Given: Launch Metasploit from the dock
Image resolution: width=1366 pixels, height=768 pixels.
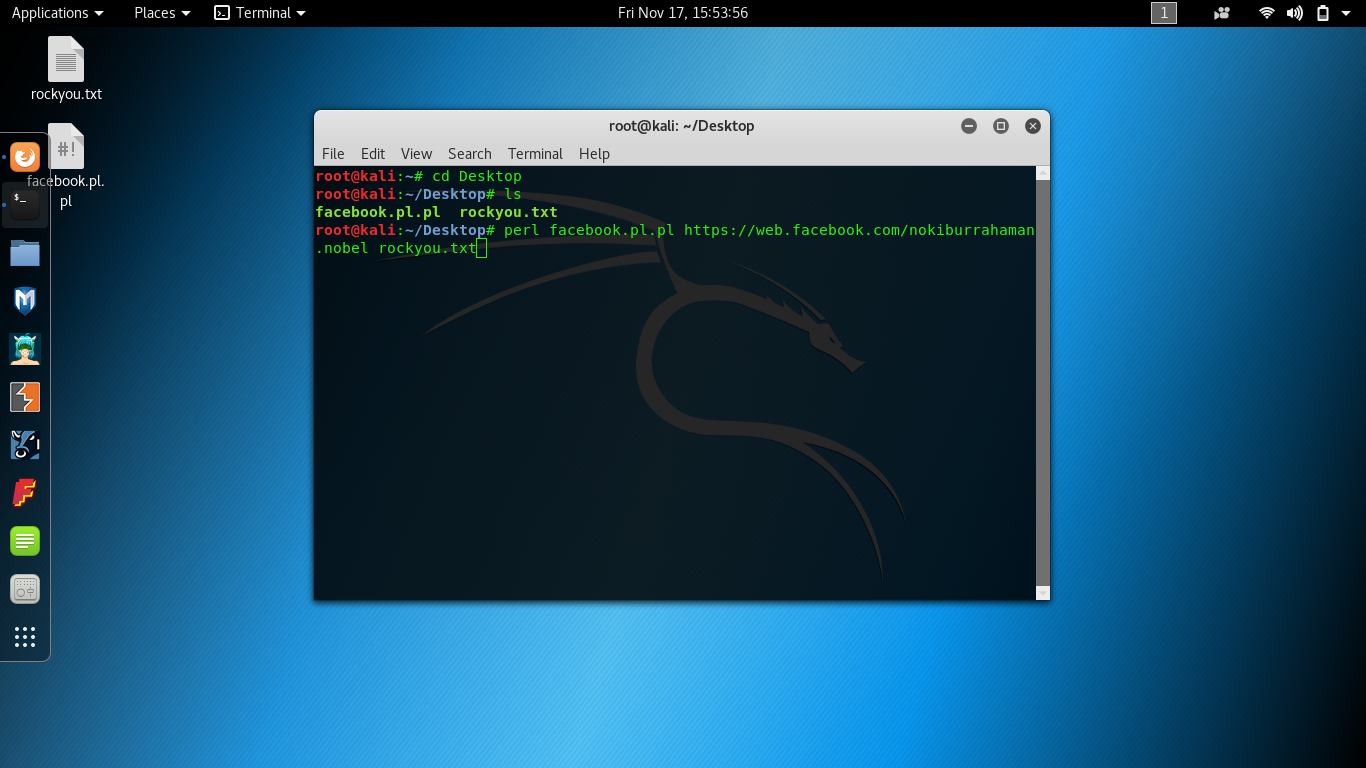Looking at the screenshot, I should tap(25, 301).
